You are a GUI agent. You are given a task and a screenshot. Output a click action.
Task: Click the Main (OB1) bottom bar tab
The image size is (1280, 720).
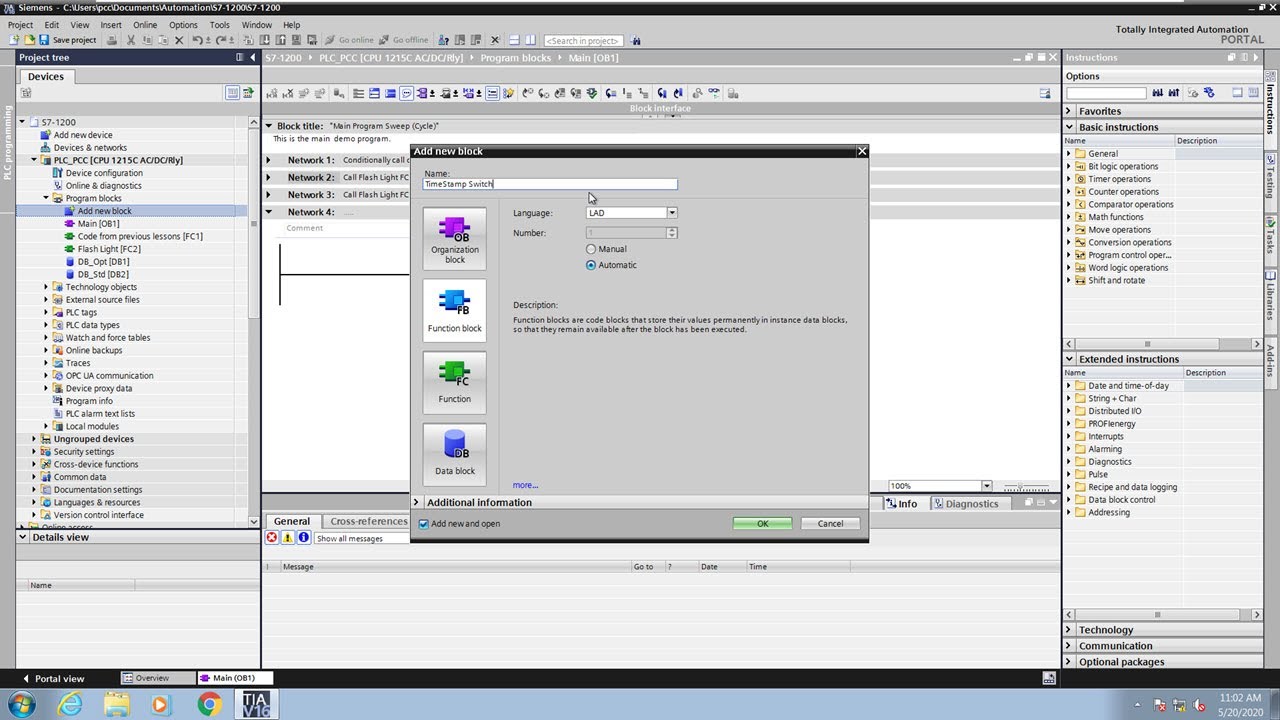[234, 678]
